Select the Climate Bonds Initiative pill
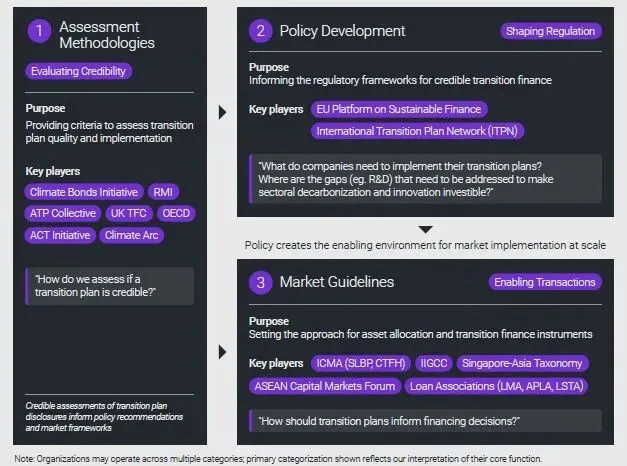Image resolution: width=627 pixels, height=466 pixels. click(x=84, y=192)
